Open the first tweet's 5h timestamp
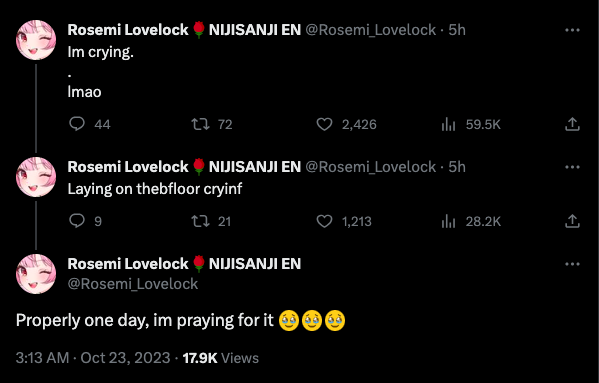The height and width of the screenshot is (383, 599). [457, 30]
